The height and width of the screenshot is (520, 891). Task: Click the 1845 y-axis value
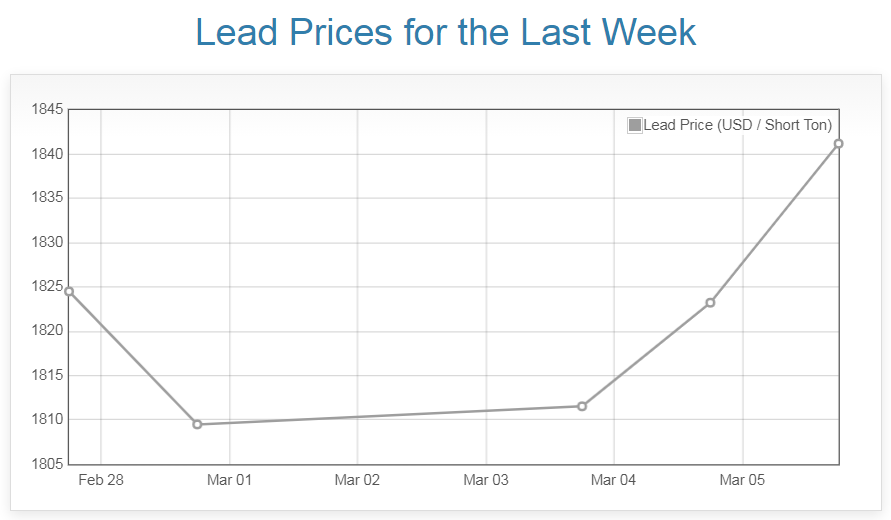coord(47,109)
